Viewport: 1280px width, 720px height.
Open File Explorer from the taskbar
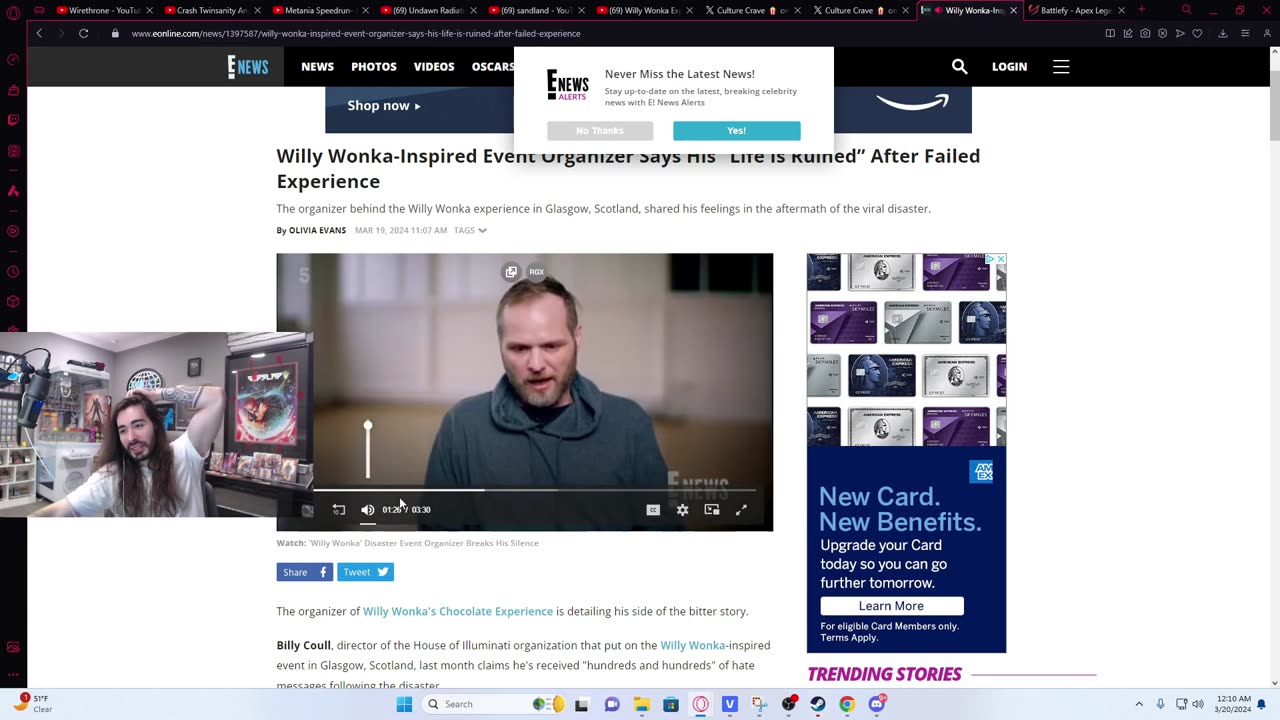(641, 704)
